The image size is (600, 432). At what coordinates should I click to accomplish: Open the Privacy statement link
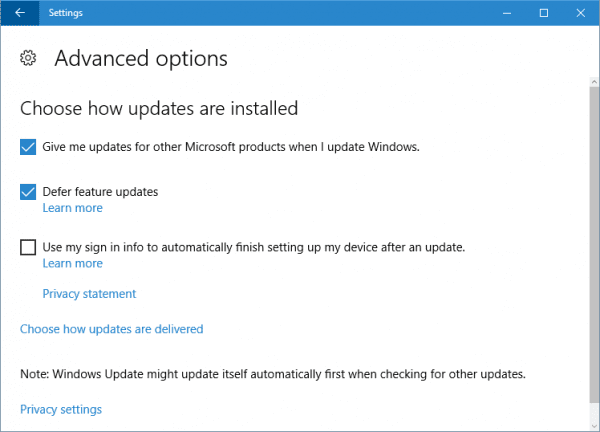coord(89,294)
